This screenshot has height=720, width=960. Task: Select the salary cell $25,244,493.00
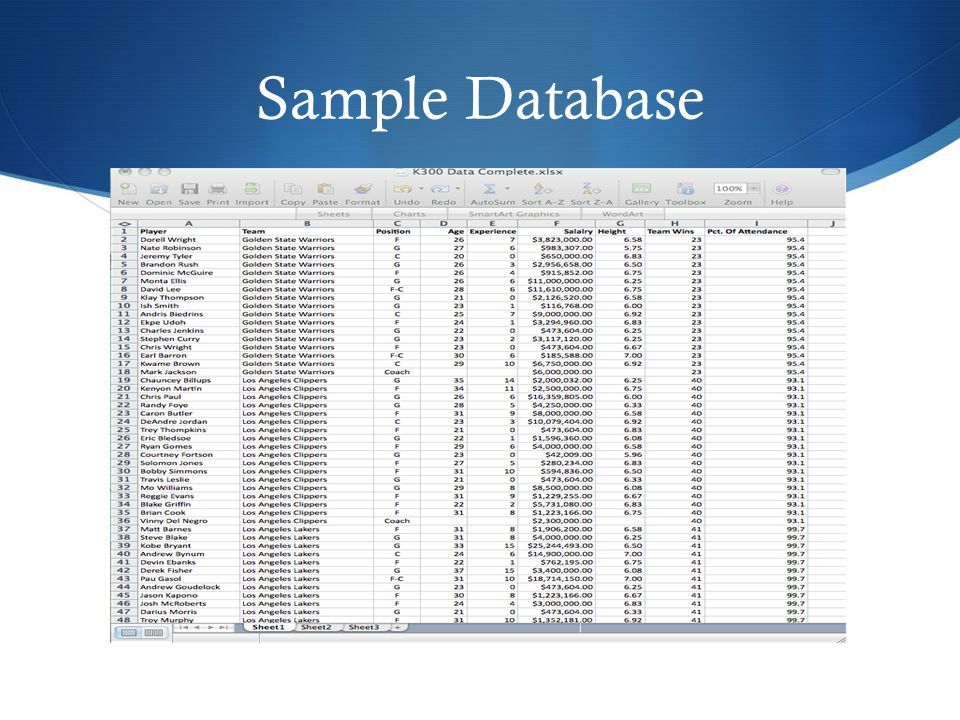[557, 546]
